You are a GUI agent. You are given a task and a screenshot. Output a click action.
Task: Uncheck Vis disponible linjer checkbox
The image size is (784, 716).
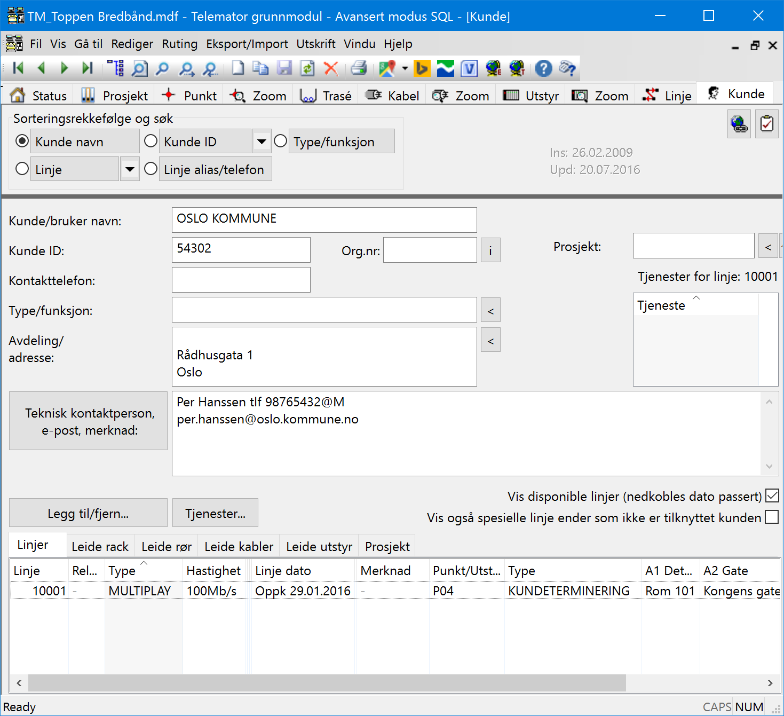coord(772,496)
